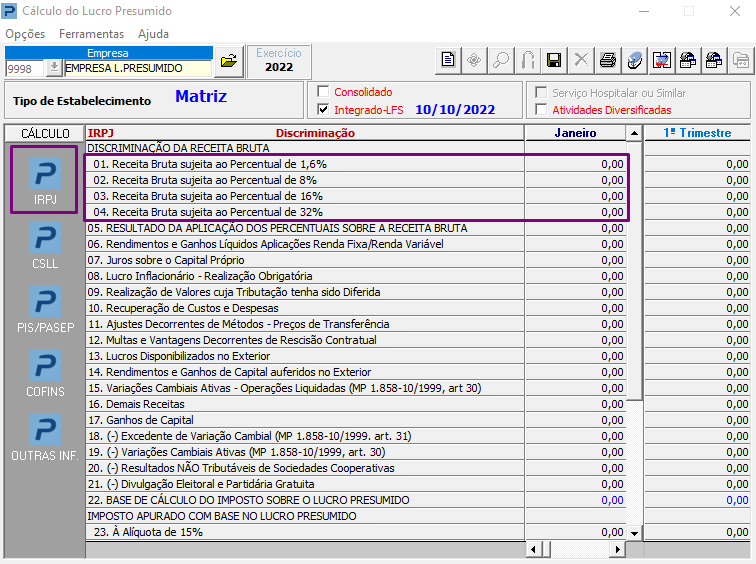Screen dimensions: 756x564
Task: Click 1º Trimestre value for Demais Receitas
Action: pos(697,404)
